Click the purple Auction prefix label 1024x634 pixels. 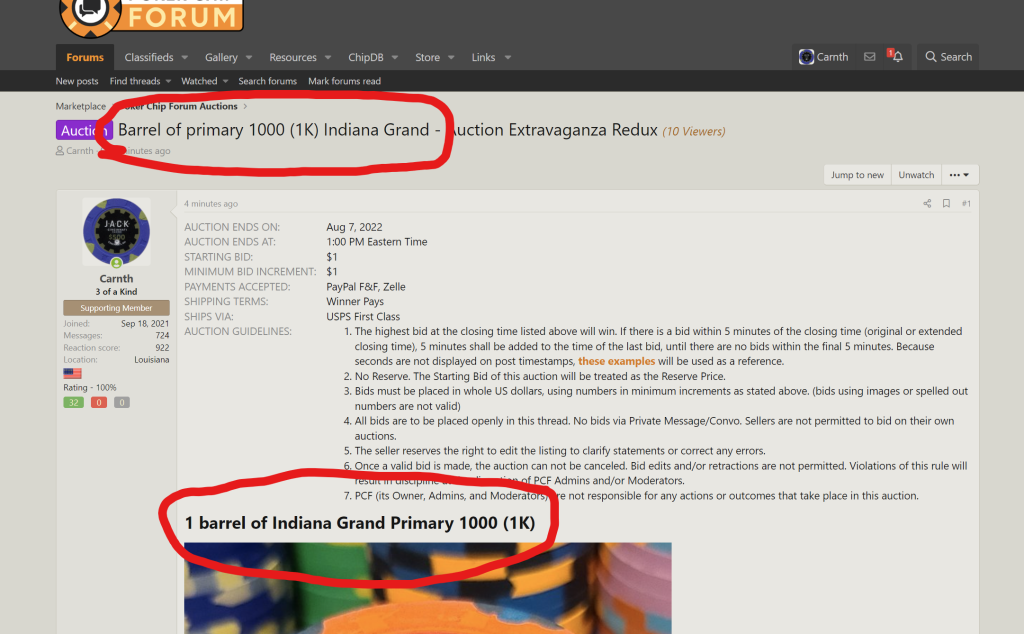84,130
